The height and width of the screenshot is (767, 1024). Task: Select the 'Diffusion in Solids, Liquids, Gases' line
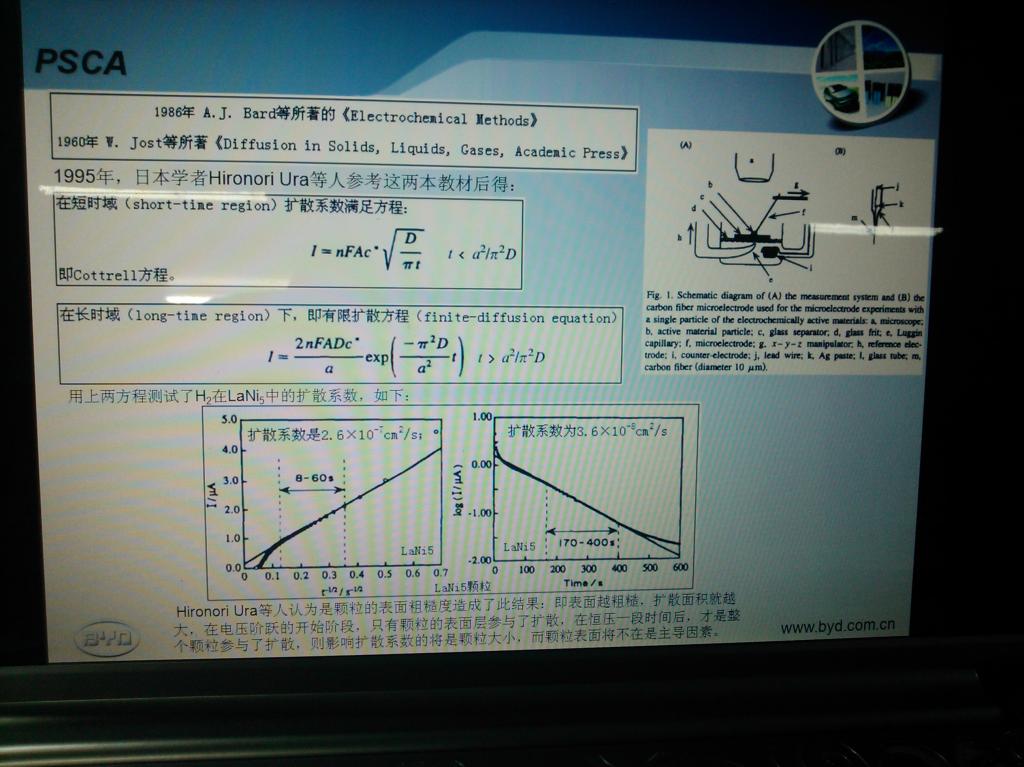click(342, 147)
